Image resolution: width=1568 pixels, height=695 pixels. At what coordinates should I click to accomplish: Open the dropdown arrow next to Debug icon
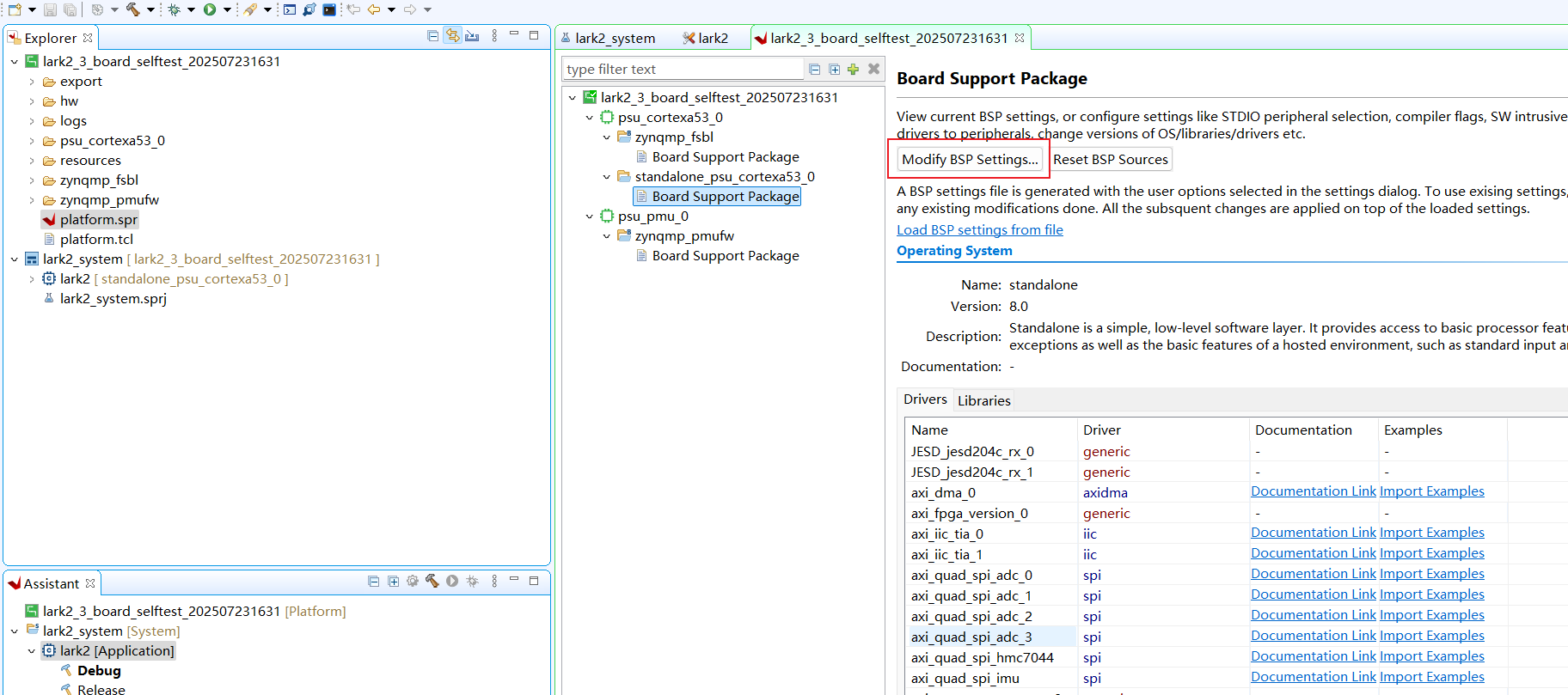[191, 9]
